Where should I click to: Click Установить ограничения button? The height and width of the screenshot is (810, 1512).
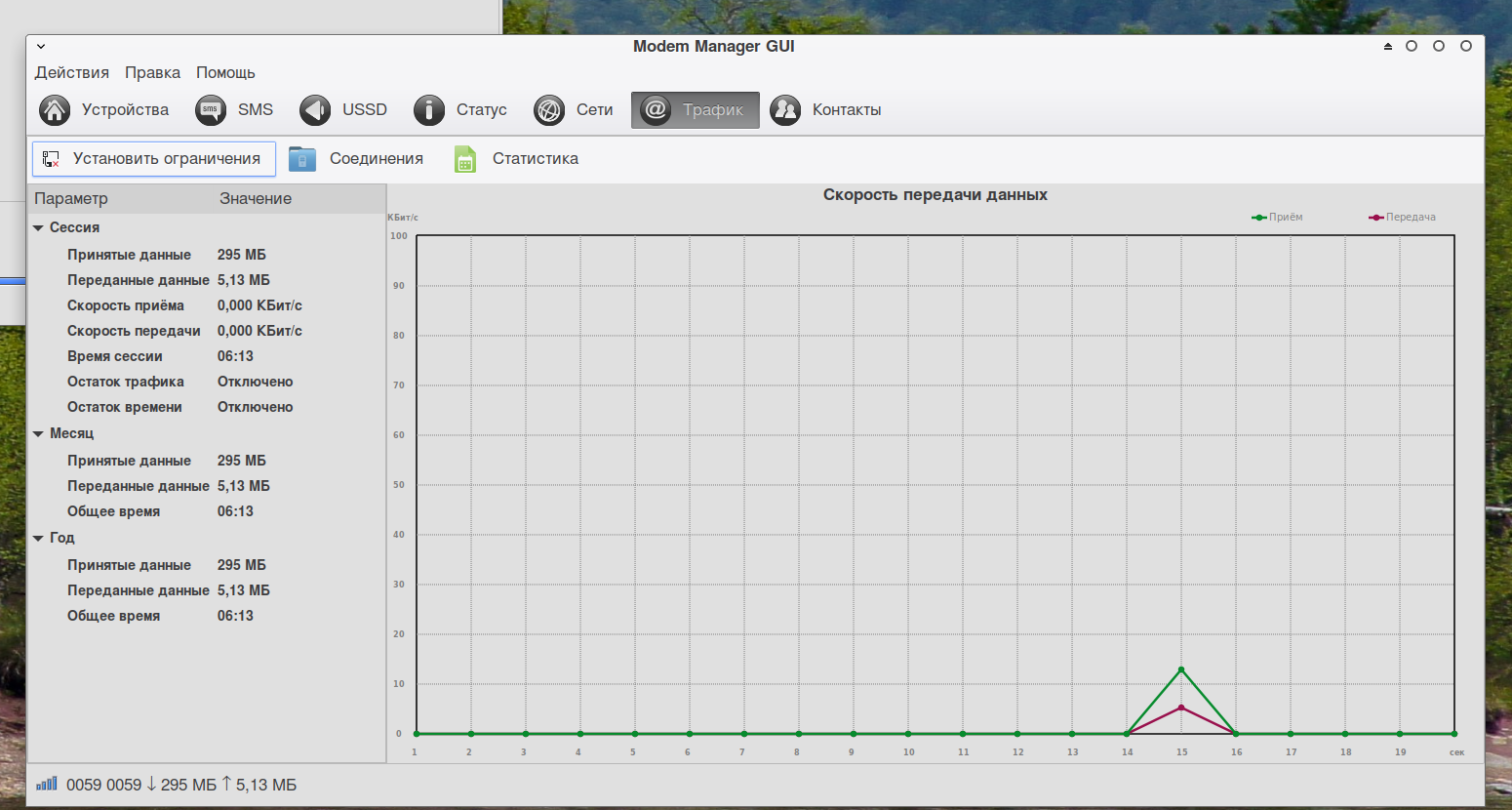pos(154,158)
